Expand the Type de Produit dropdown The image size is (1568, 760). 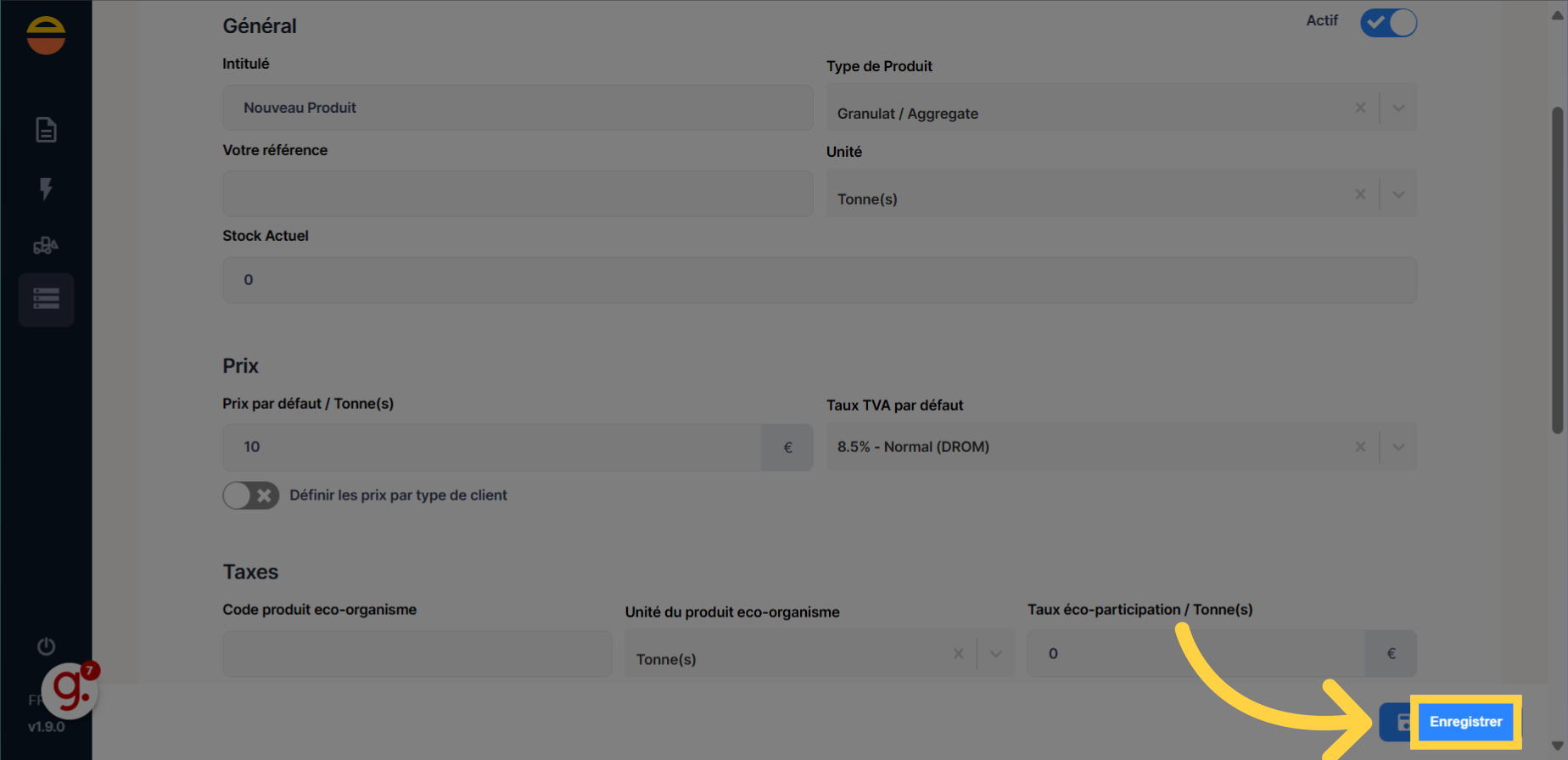pyautogui.click(x=1398, y=109)
